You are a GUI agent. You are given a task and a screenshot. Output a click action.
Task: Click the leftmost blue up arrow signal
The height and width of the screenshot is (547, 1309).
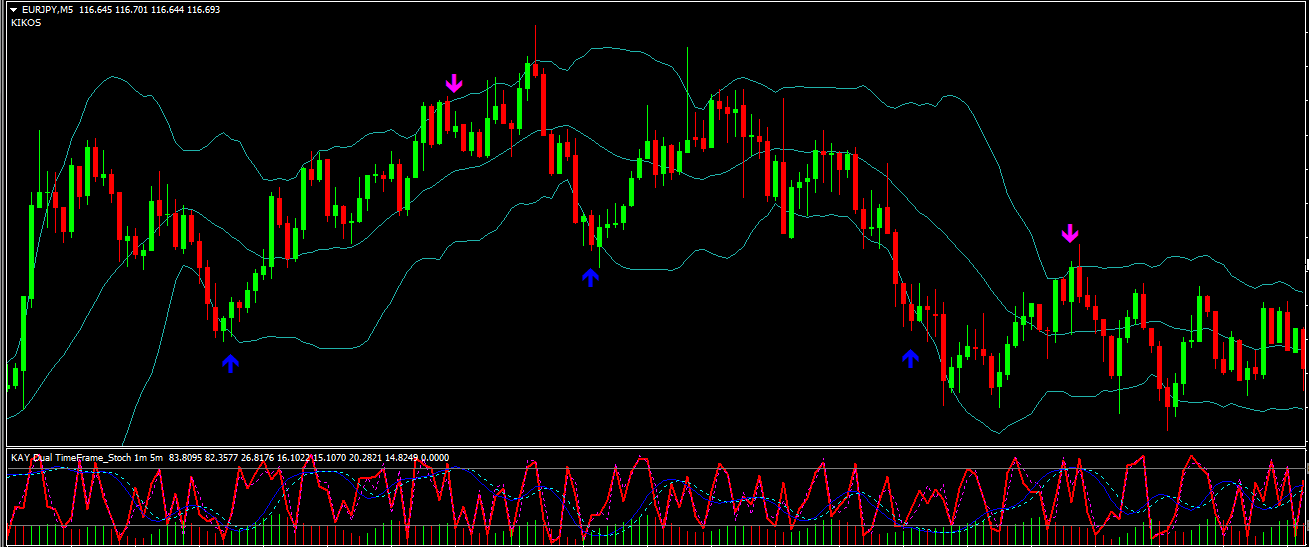pyautogui.click(x=231, y=364)
